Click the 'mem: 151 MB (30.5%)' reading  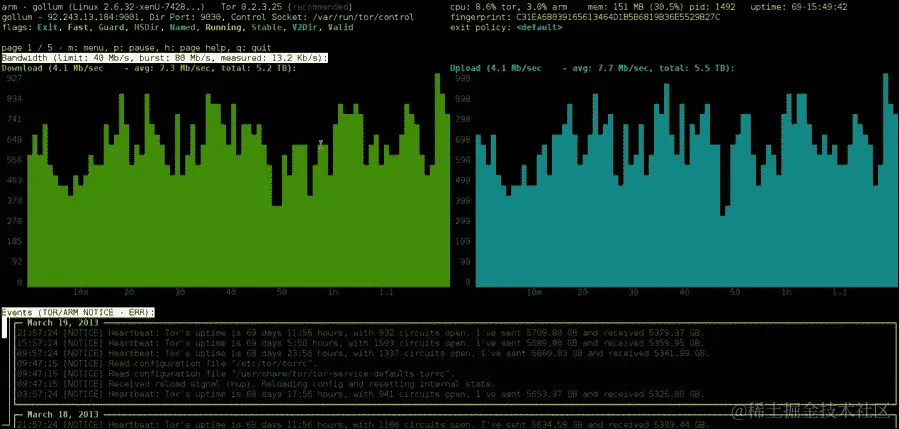click(637, 7)
